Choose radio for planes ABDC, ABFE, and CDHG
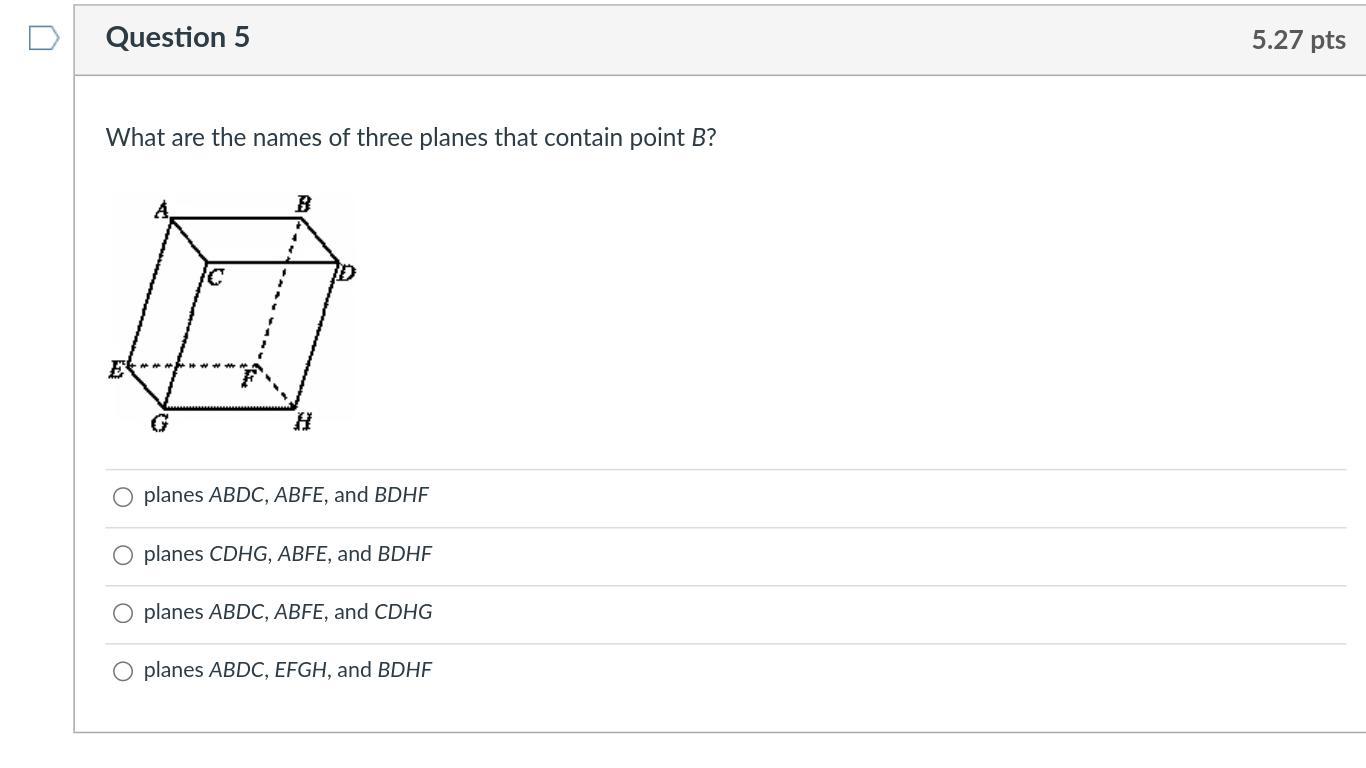 123,613
